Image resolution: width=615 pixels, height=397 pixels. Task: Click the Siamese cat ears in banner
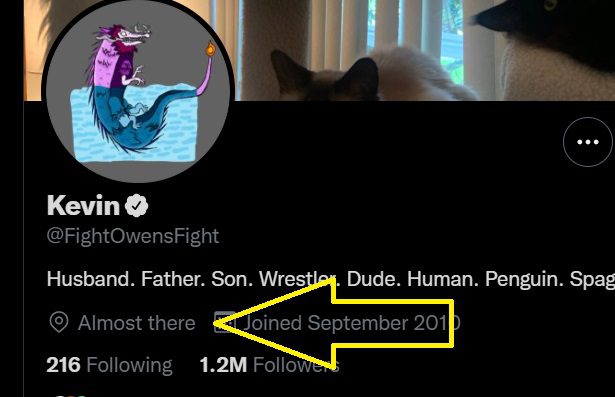point(325,73)
